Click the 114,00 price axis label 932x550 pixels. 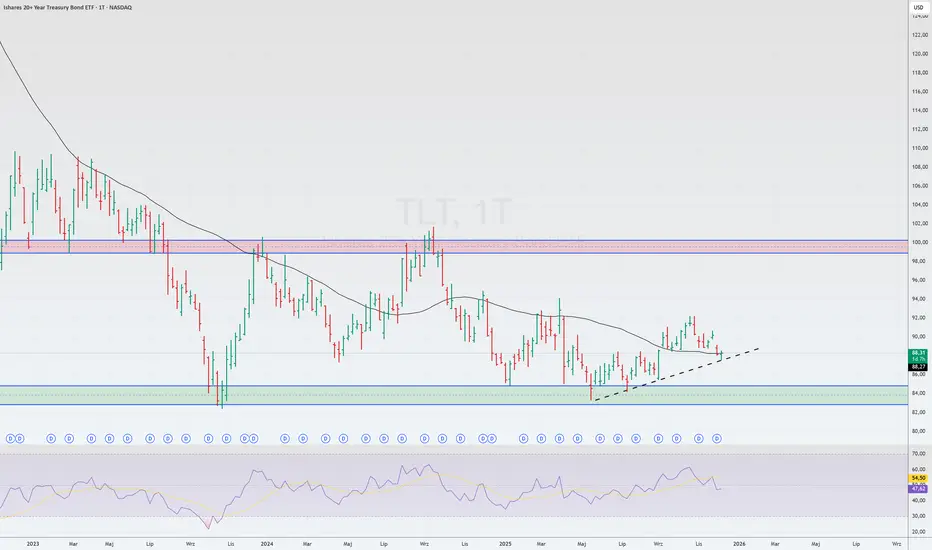920,111
